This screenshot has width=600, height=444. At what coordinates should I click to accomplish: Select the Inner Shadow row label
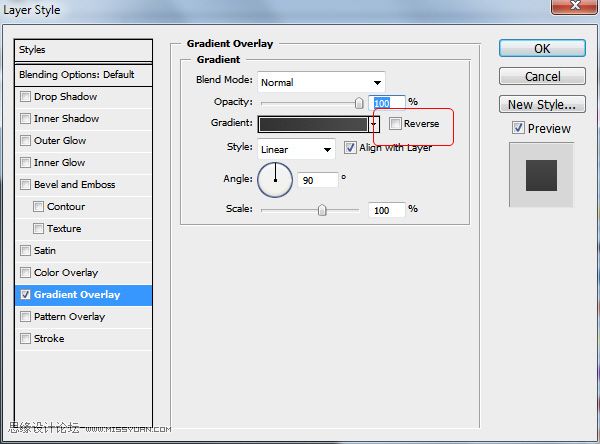coord(67,119)
